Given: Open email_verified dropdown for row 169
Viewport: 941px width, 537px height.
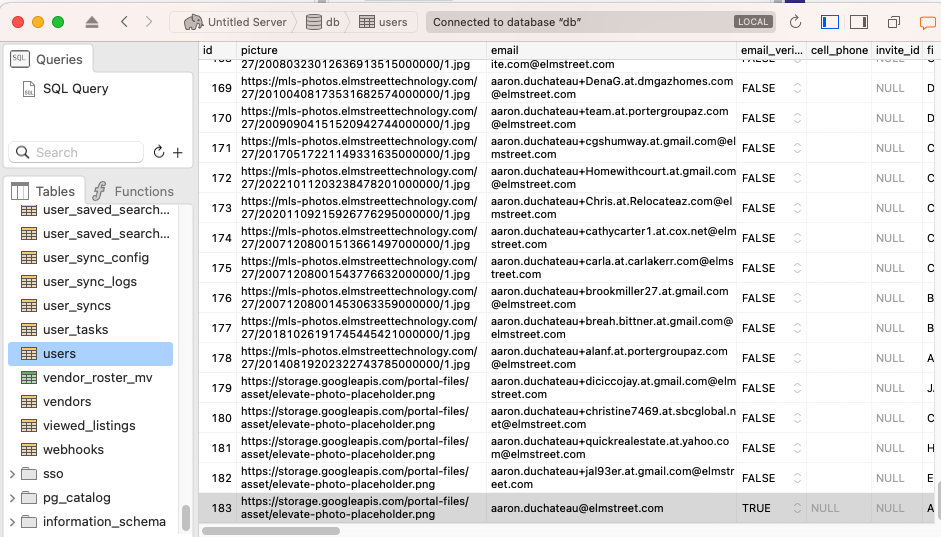Looking at the screenshot, I should click(797, 88).
